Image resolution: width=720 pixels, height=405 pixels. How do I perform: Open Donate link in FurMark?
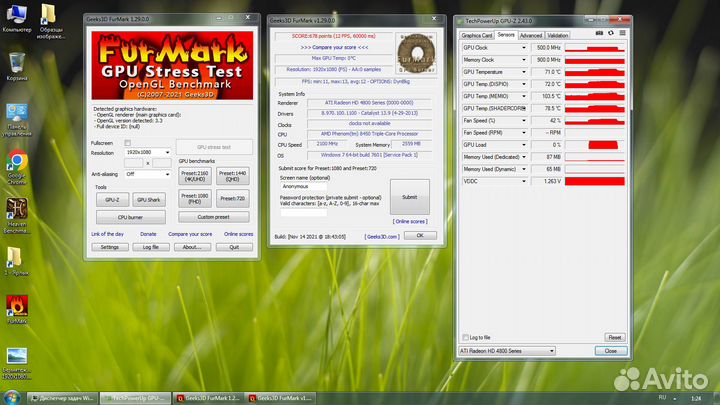(148, 234)
